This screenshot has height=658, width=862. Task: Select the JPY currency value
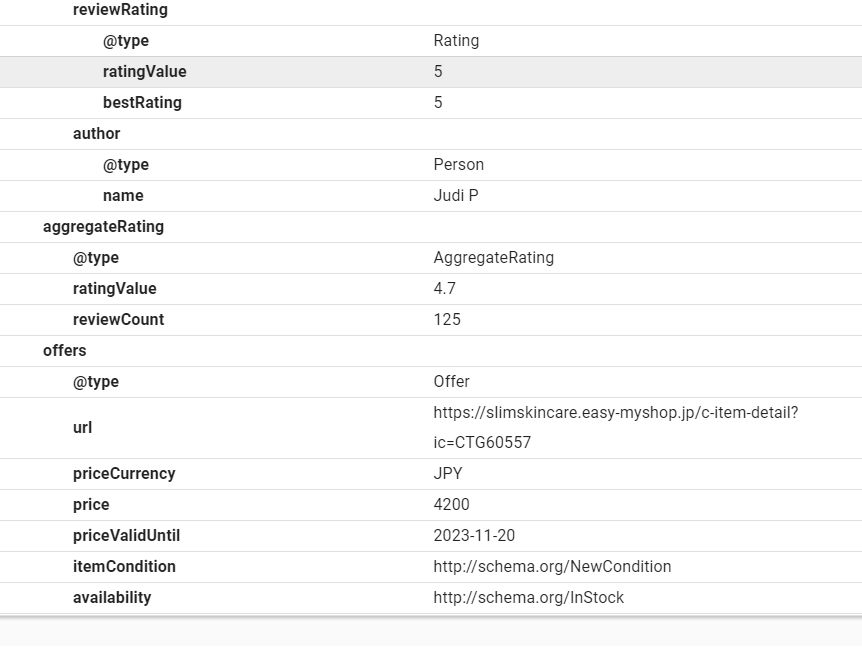(447, 474)
